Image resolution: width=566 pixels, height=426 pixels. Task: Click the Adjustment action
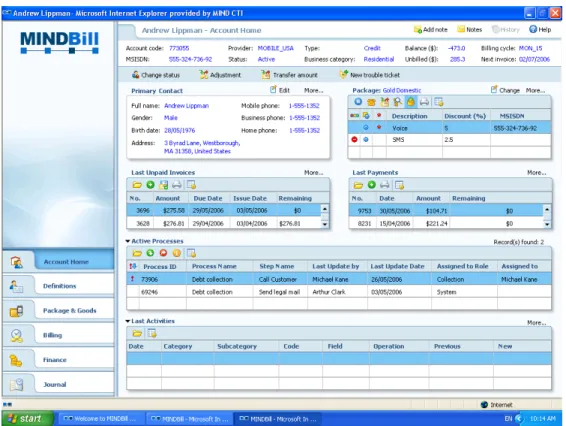(220, 75)
